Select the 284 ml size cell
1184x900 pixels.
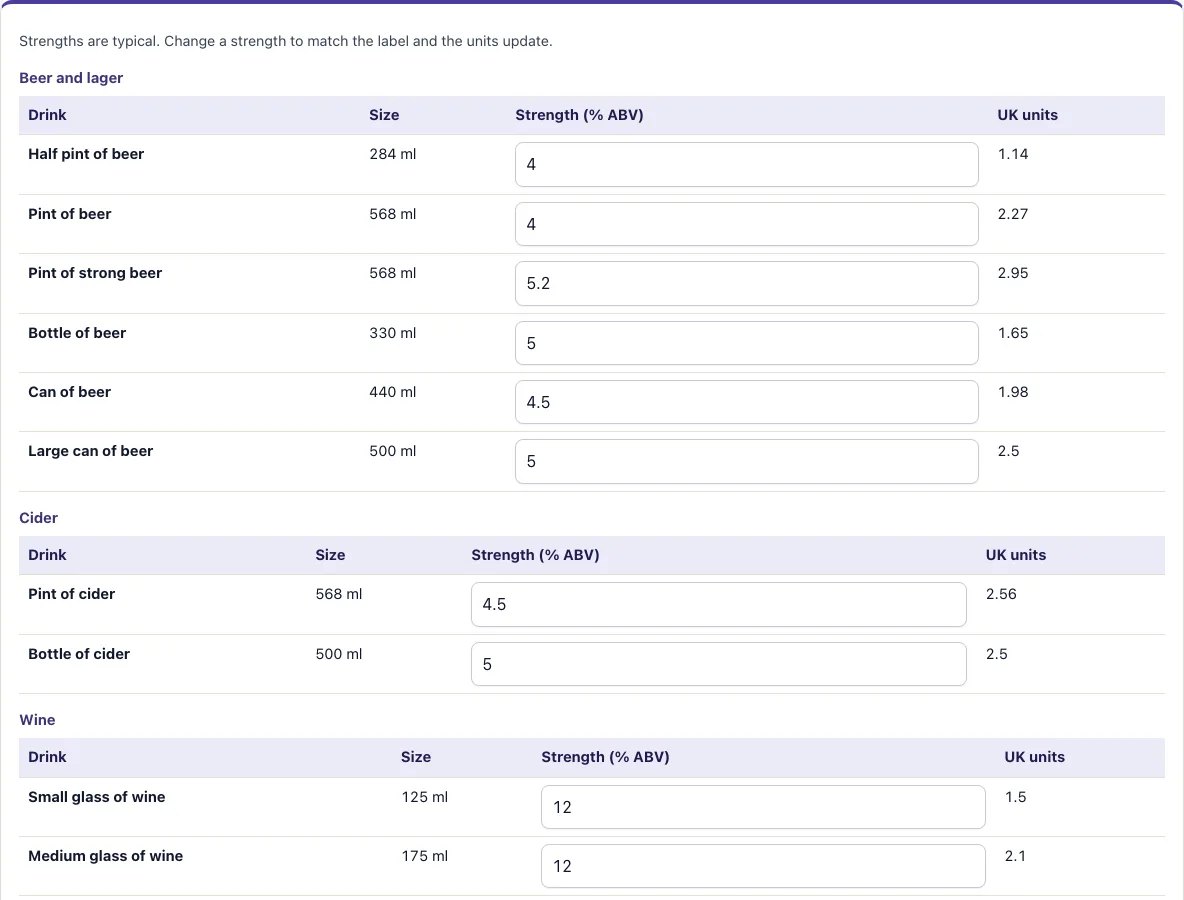(x=393, y=154)
